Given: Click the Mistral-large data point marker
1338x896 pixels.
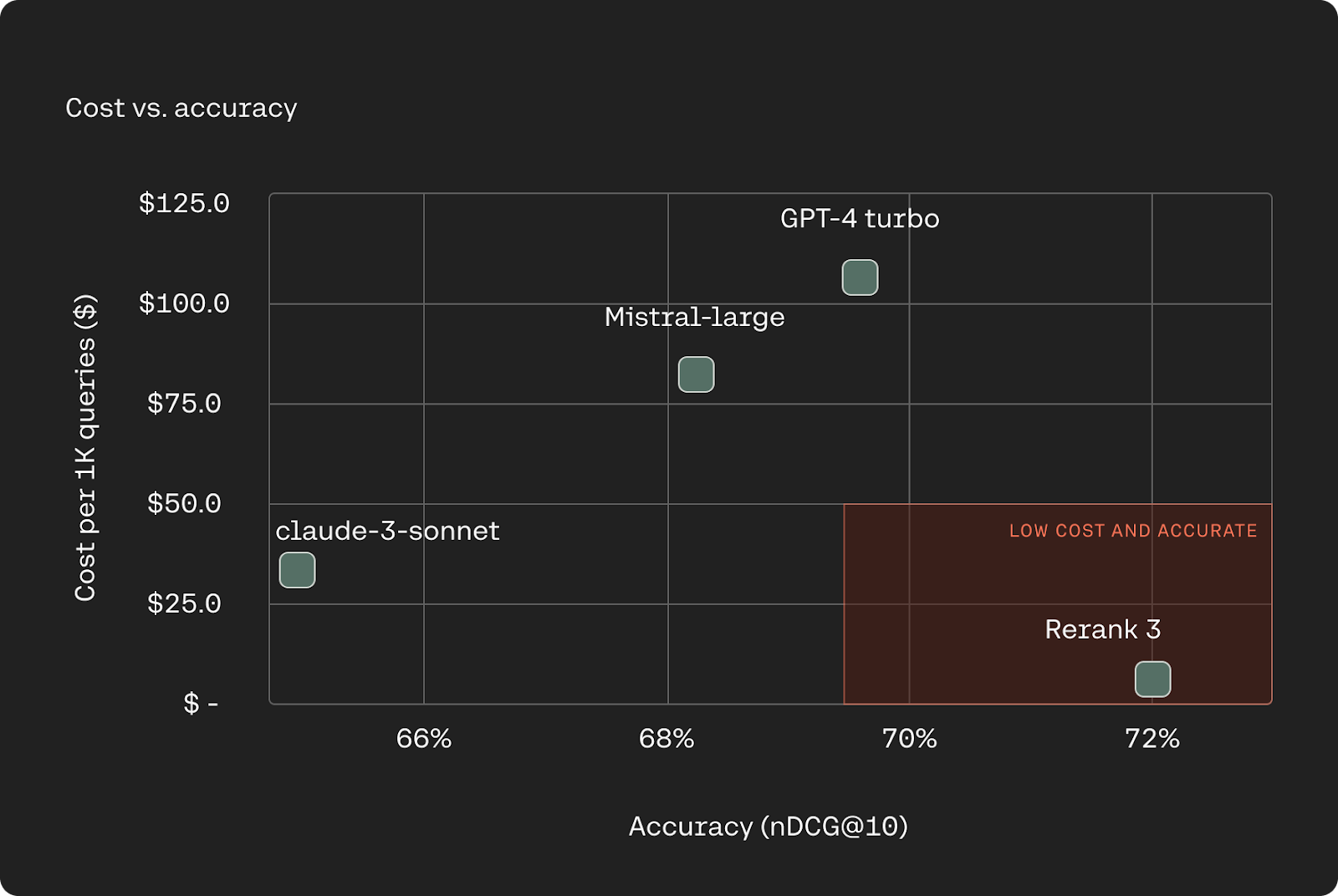Looking at the screenshot, I should point(696,374).
